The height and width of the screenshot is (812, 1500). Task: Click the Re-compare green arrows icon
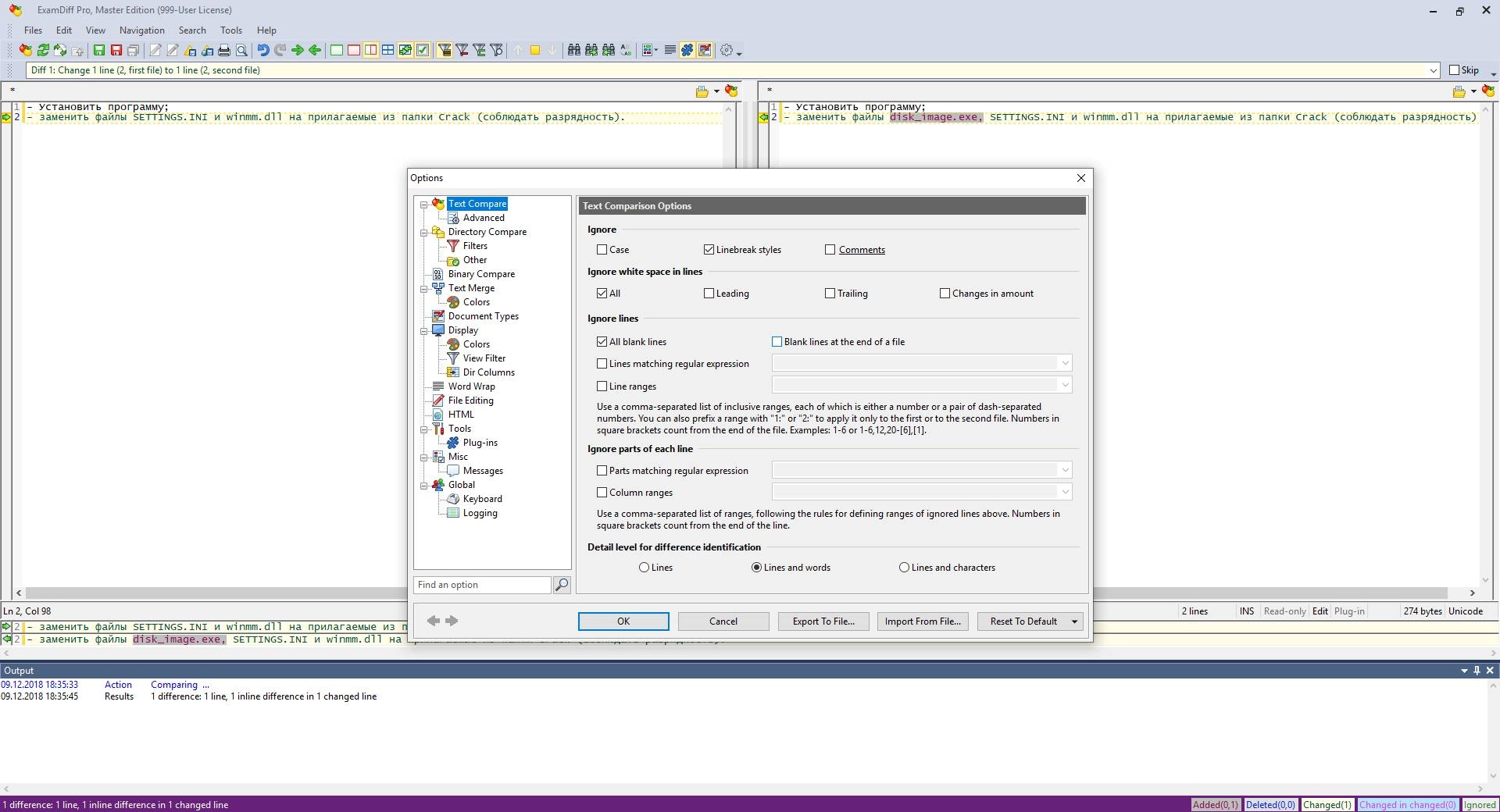pyautogui.click(x=43, y=50)
